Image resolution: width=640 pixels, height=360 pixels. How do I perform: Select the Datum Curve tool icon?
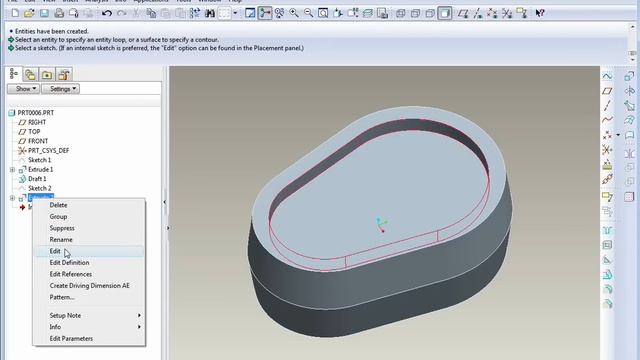coord(607,120)
